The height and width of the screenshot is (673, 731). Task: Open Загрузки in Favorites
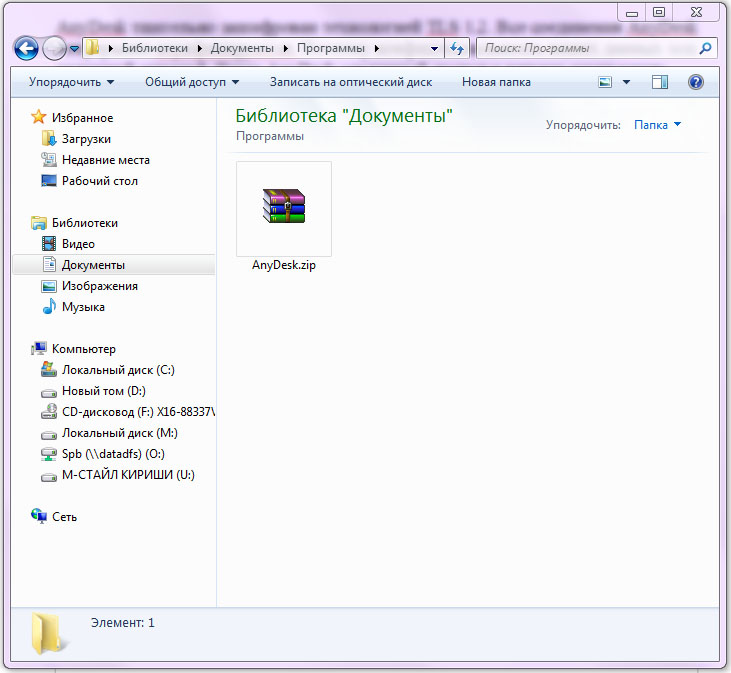point(86,139)
